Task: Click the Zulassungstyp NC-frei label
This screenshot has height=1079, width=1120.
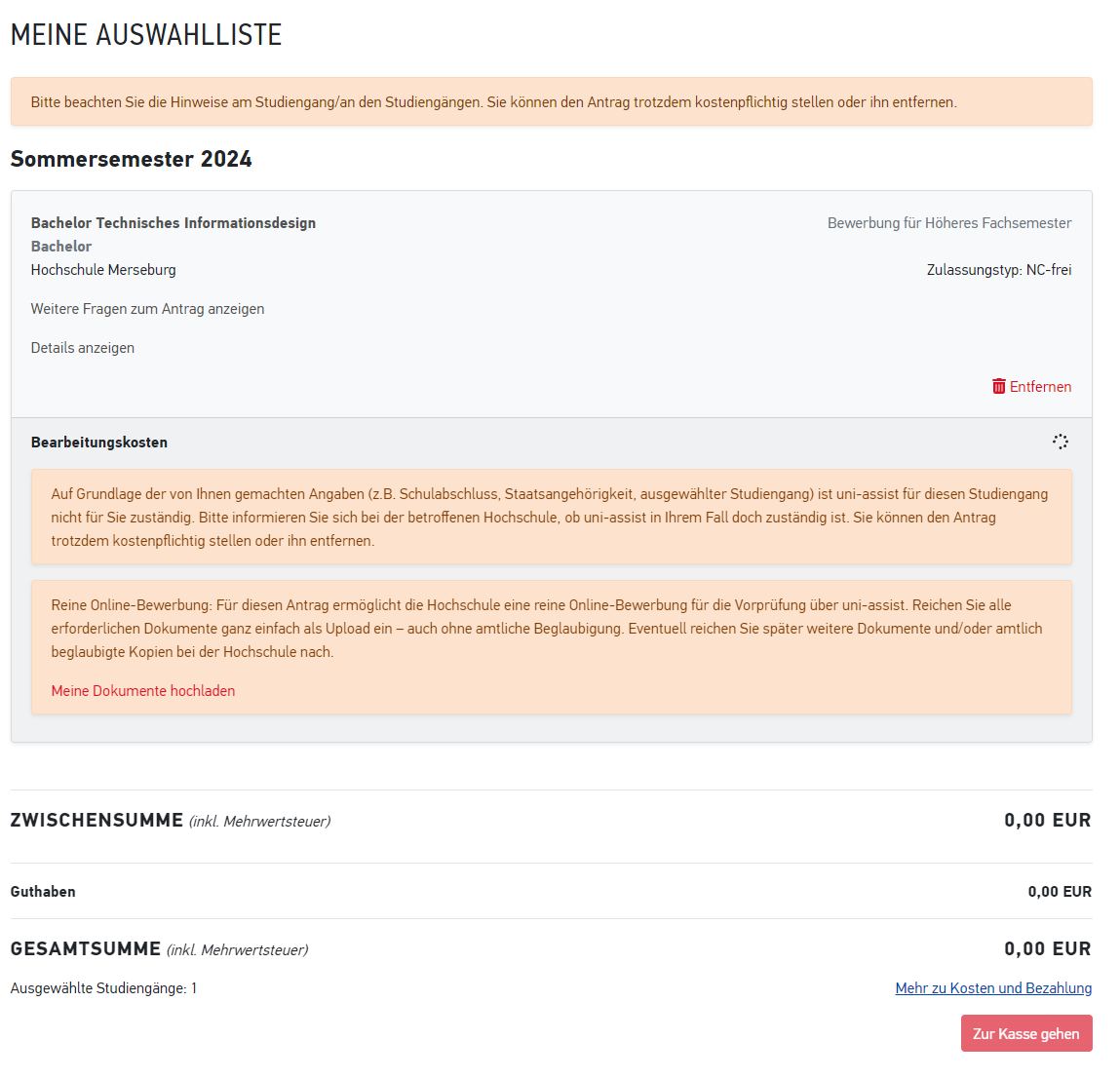Action: [x=999, y=270]
